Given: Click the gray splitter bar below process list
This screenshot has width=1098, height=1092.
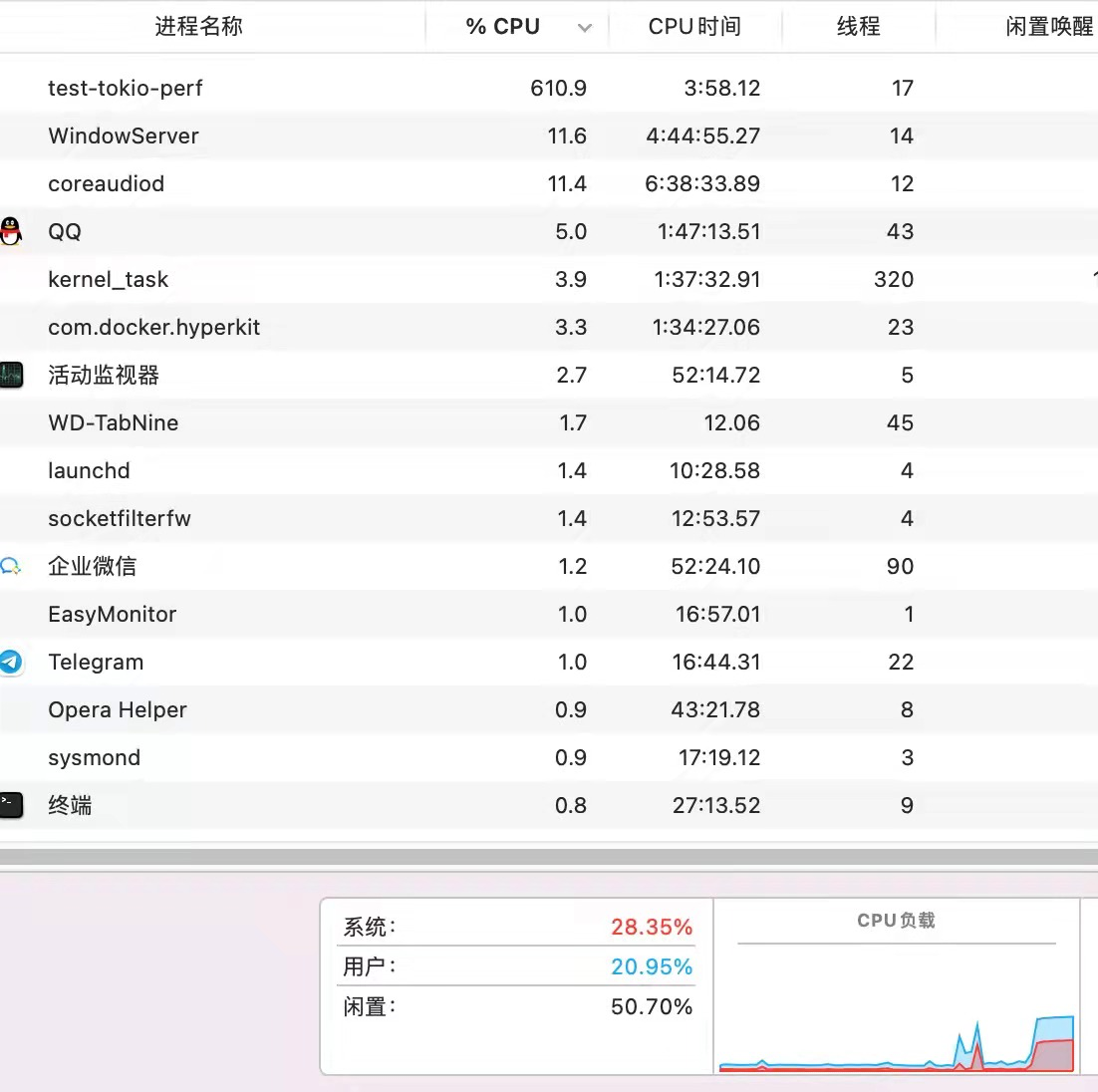Looking at the screenshot, I should click(549, 857).
